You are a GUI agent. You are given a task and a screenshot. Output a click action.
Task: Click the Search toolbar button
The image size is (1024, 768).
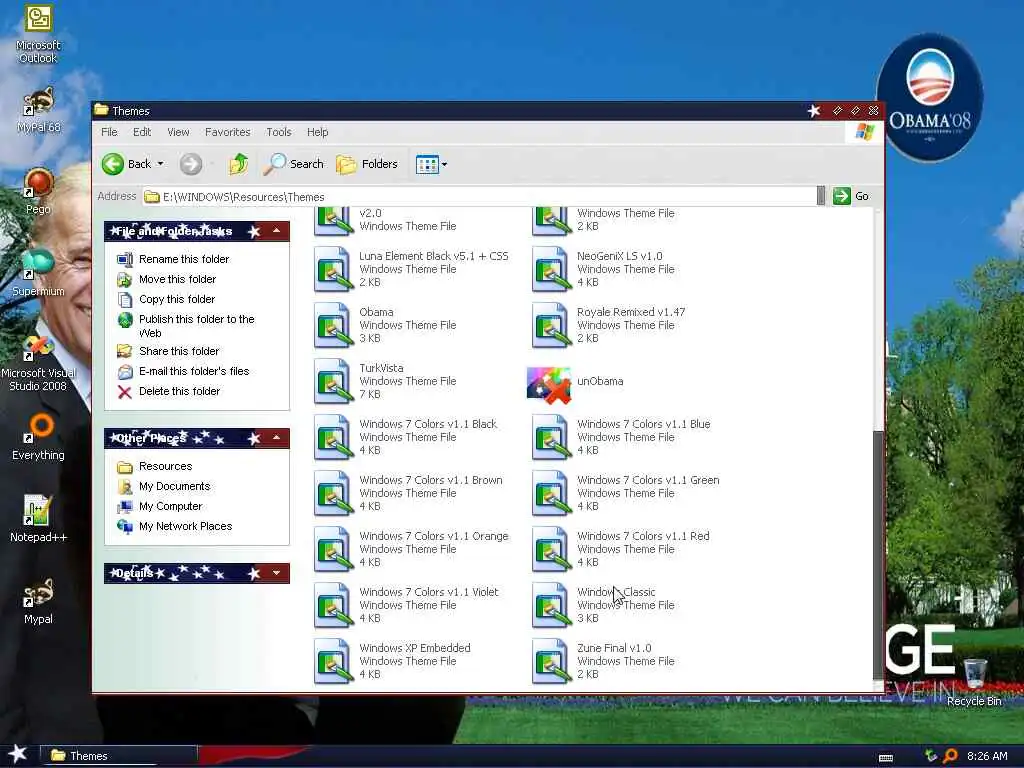(293, 164)
